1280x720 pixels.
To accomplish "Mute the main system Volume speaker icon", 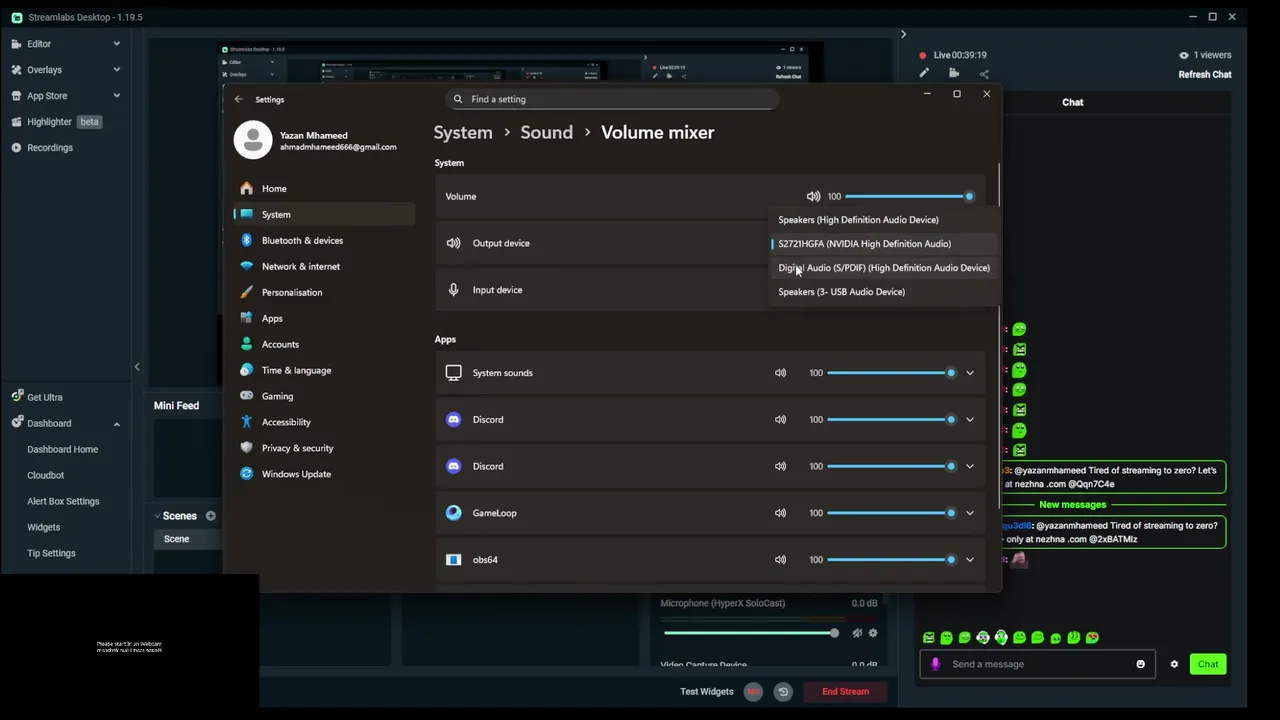I will point(813,196).
